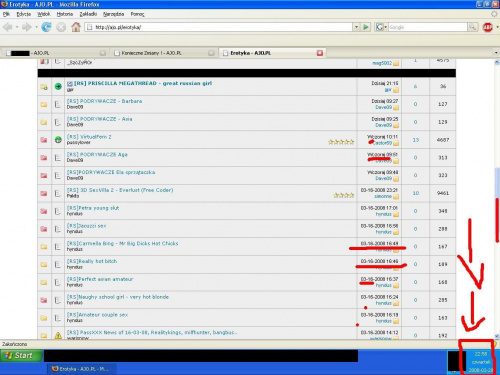Click star rating of 3D SexVilla 2 thread
Image resolution: width=500 pixels, height=375 pixels.
[343, 195]
